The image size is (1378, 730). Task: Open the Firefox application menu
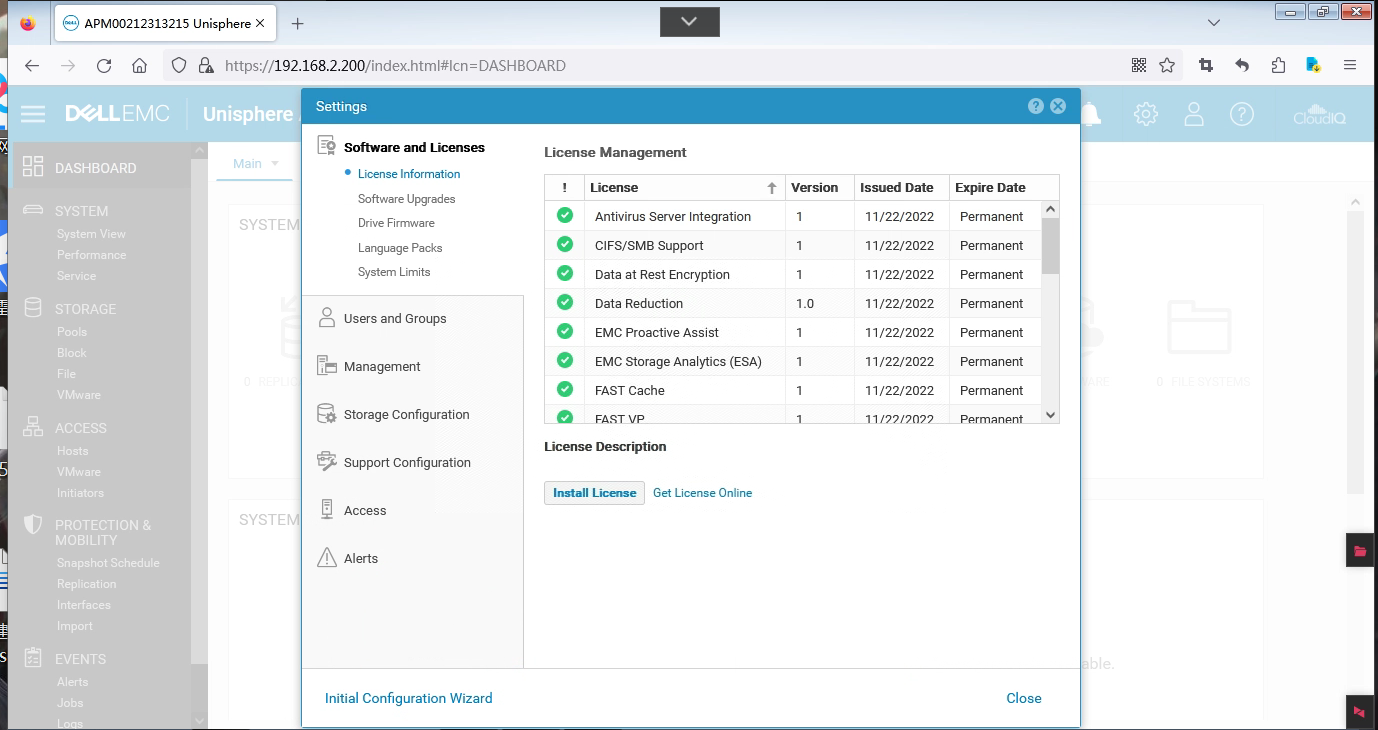tap(1350, 65)
